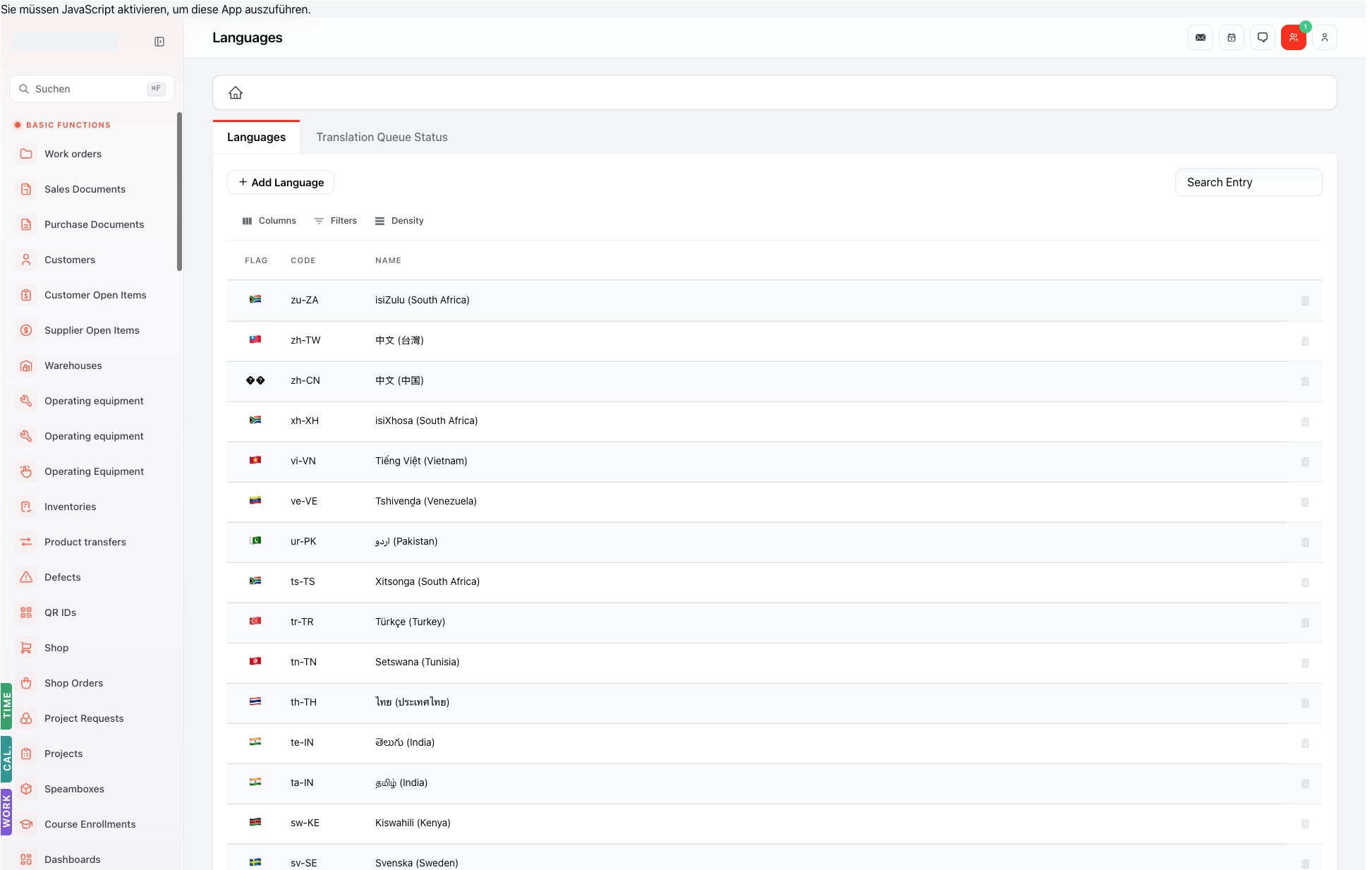1372x870 pixels.
Task: Go to home via breadcrumb house icon
Action: coord(236,92)
